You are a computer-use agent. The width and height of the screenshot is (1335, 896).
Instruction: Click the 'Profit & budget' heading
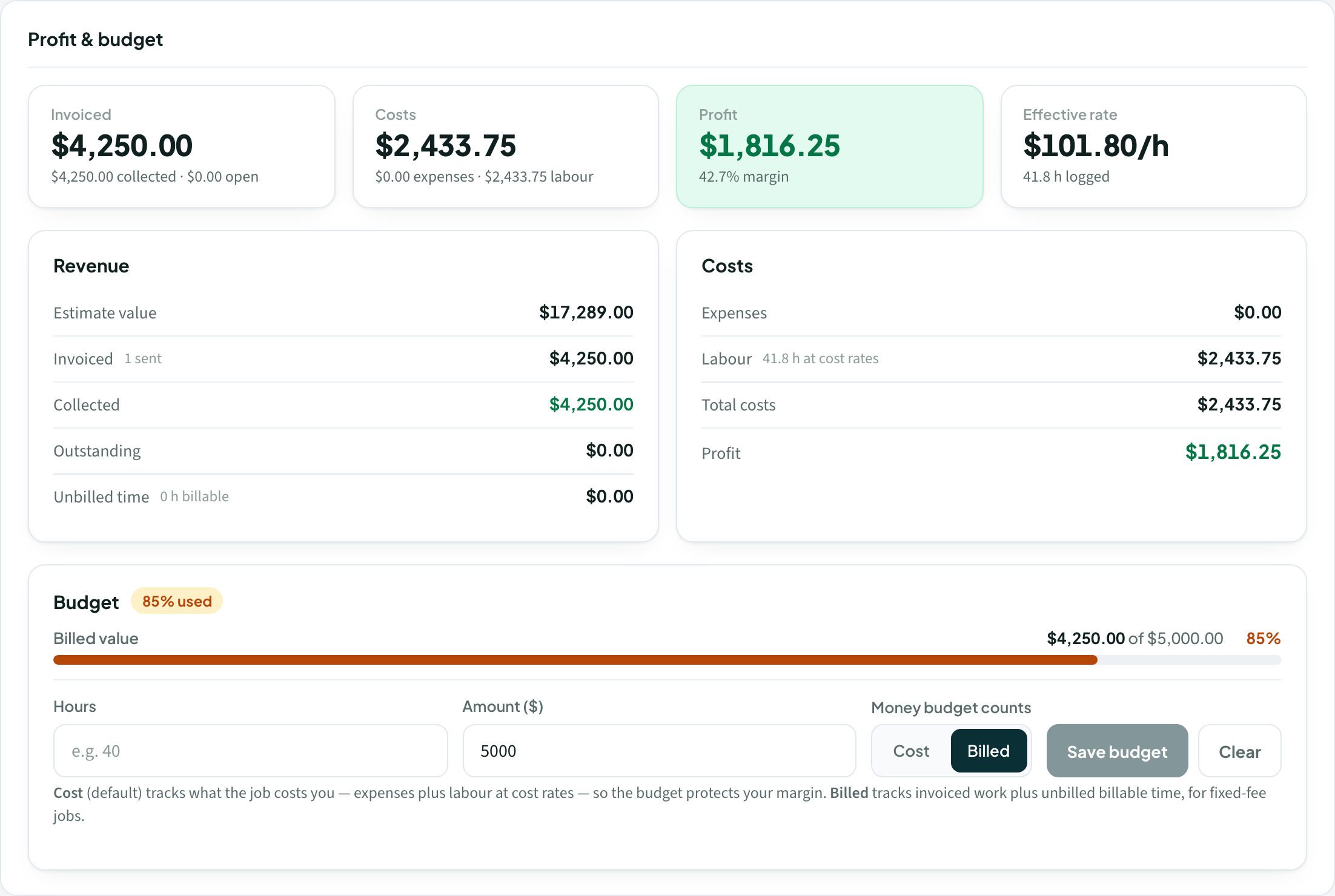[95, 39]
